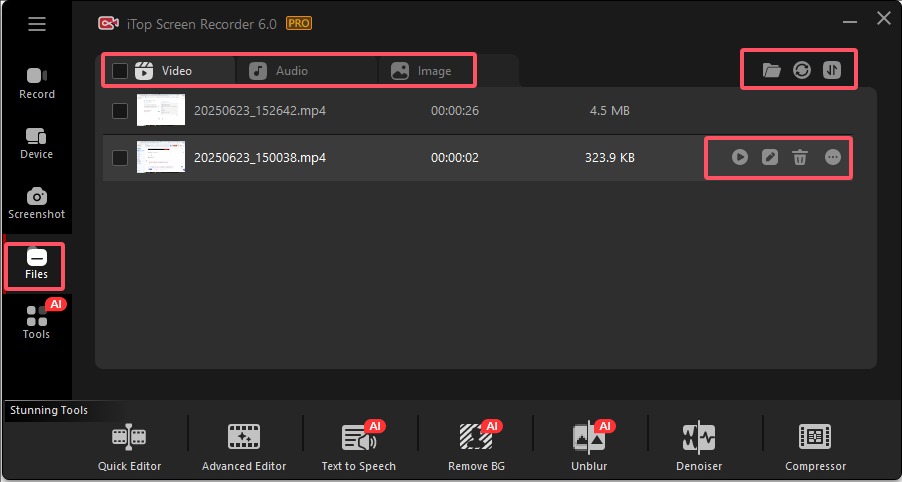
Task: Open the Device recording section
Action: [x=36, y=143]
